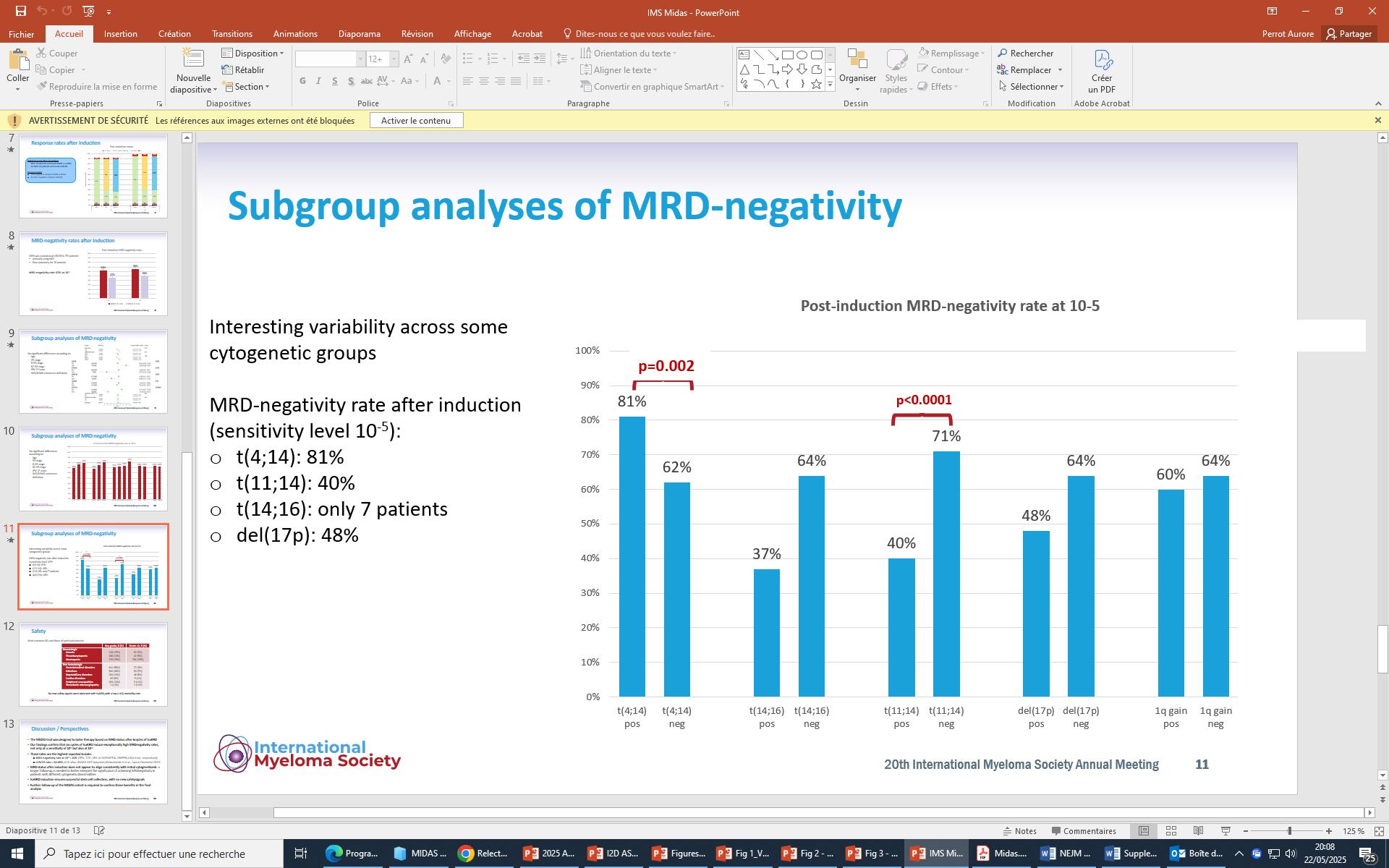Viewport: 1389px width, 868px height.
Task: Click the zoom slider handle
Action: point(1289,831)
